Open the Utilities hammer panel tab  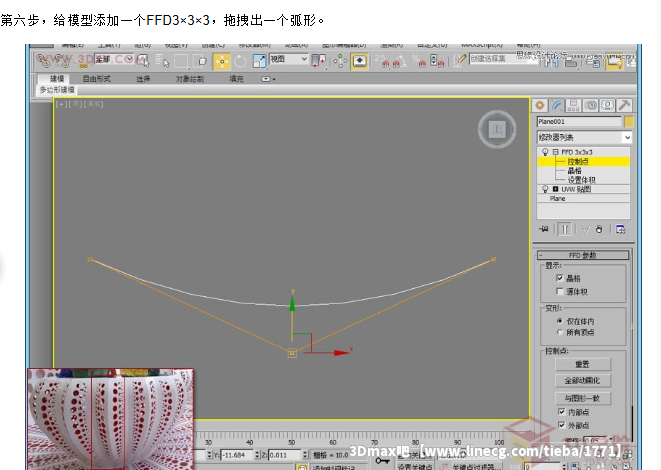(x=625, y=105)
